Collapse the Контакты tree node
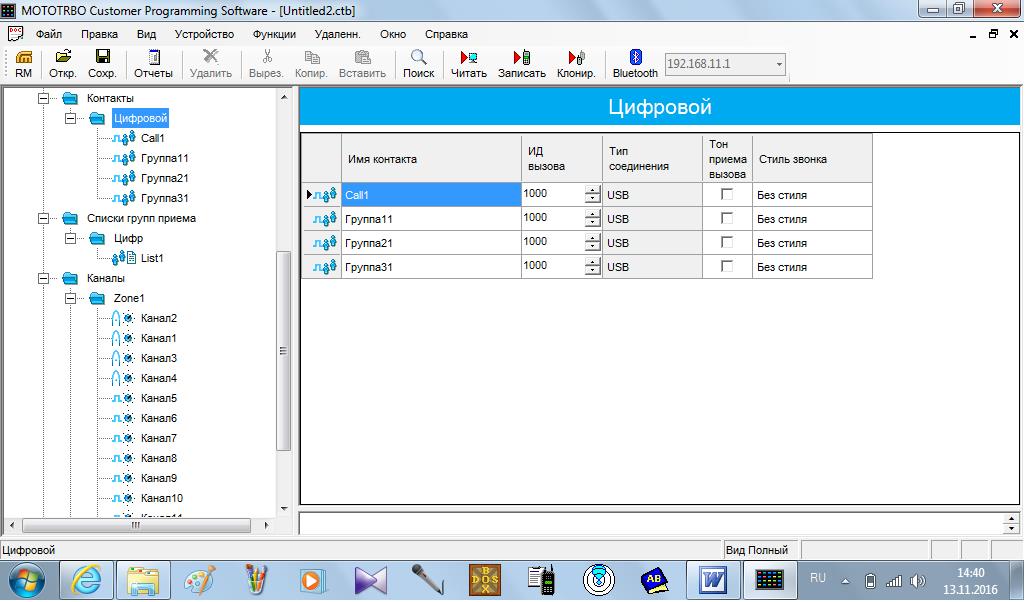This screenshot has height=602, width=1027. pos(43,98)
